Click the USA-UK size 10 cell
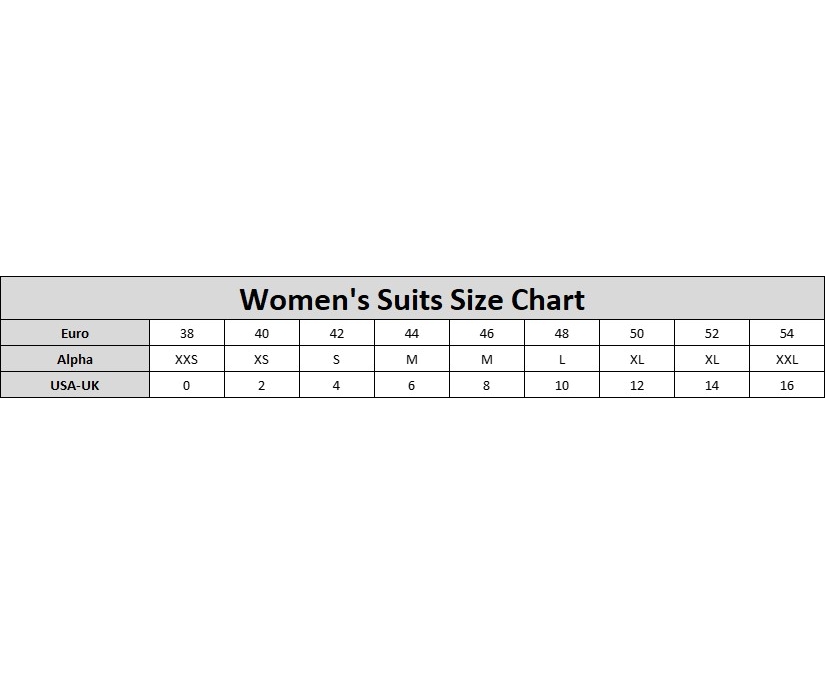 click(562, 386)
